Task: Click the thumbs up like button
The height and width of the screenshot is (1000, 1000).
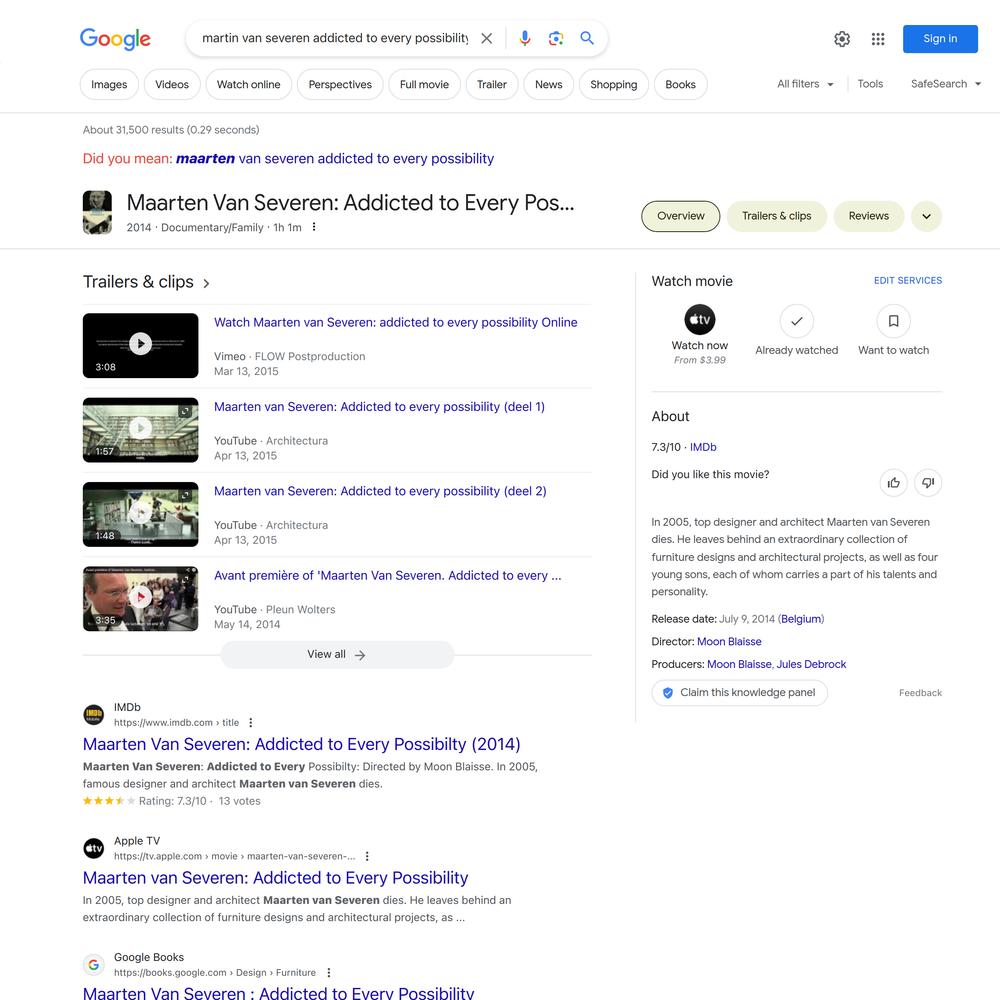Action: pos(893,483)
